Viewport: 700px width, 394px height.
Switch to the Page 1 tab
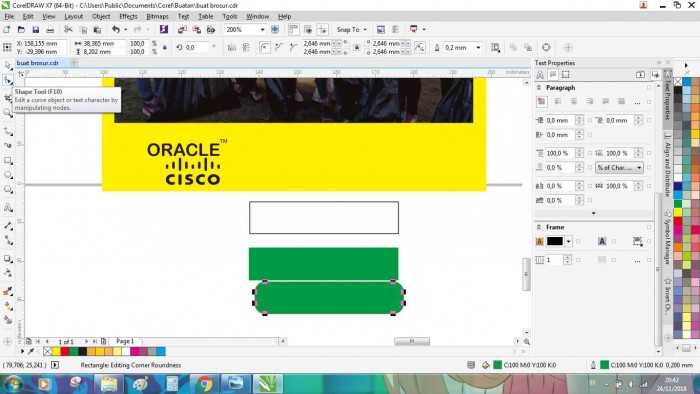[125, 341]
